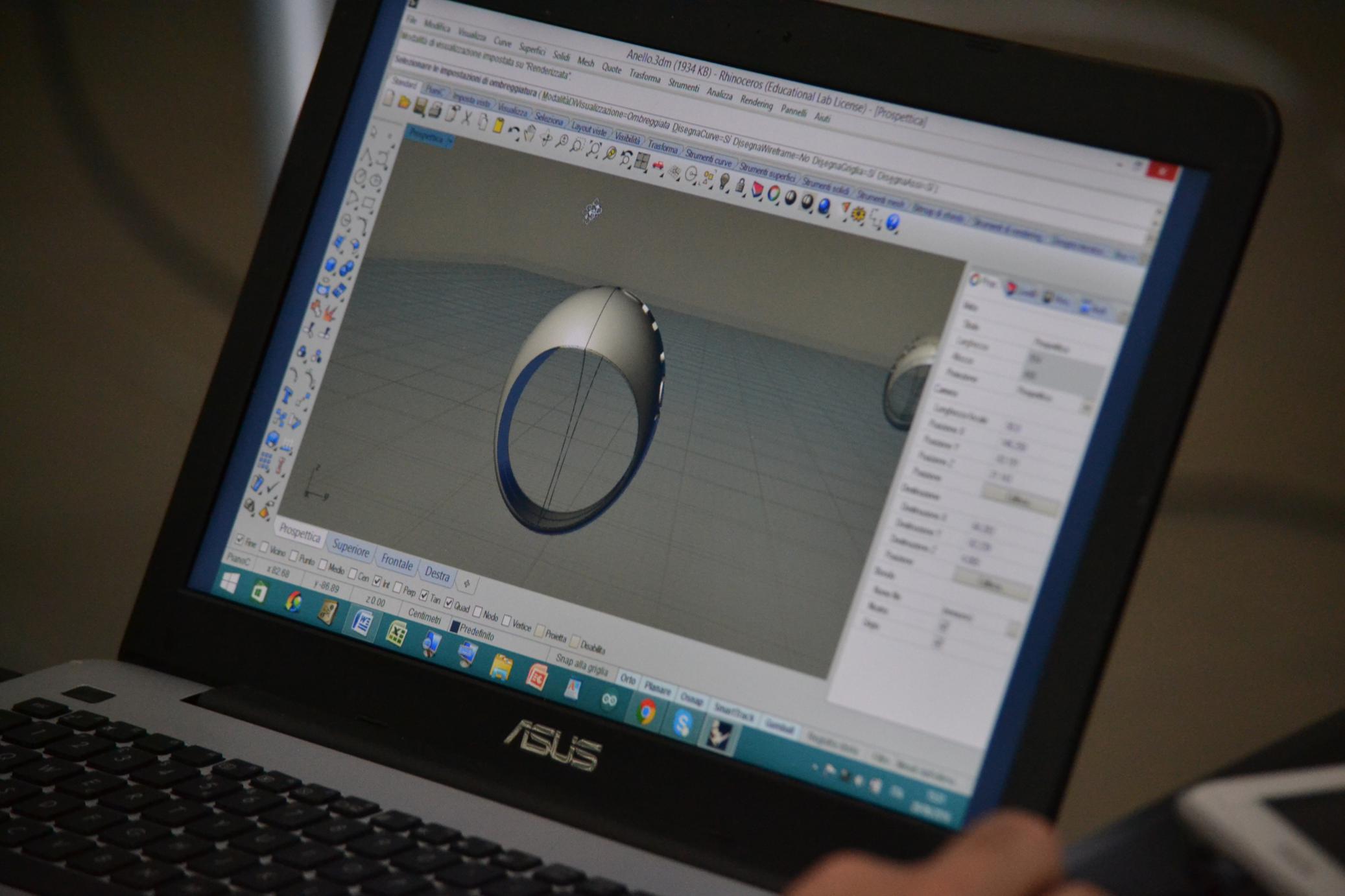This screenshot has width=1345, height=896.
Task: Select the blue Cylinder solid tool
Action: pos(331,265)
